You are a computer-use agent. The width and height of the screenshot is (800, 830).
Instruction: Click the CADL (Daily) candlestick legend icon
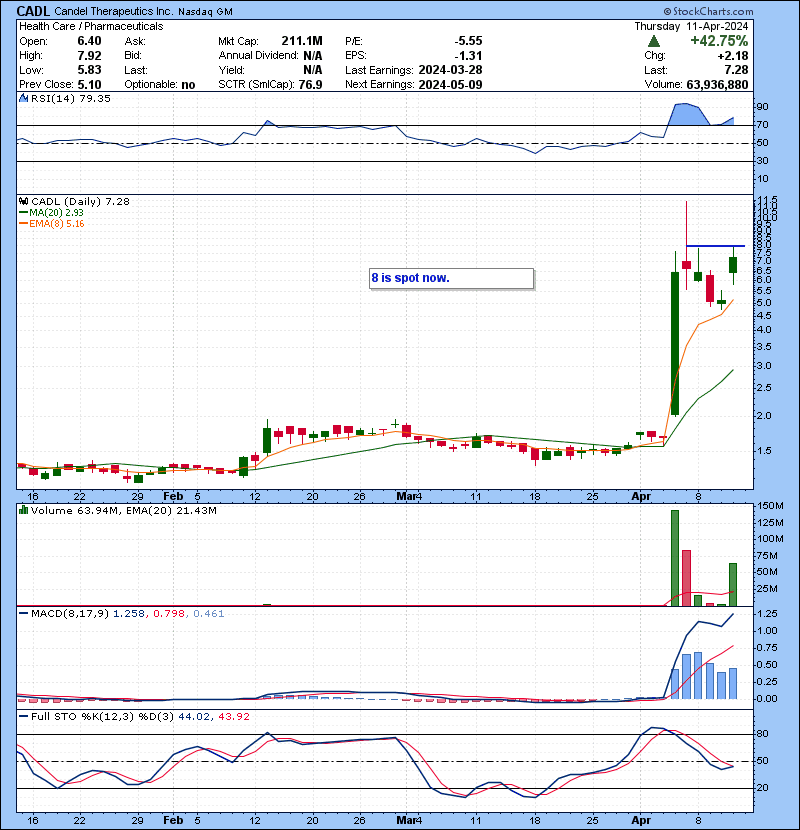[x=23, y=201]
